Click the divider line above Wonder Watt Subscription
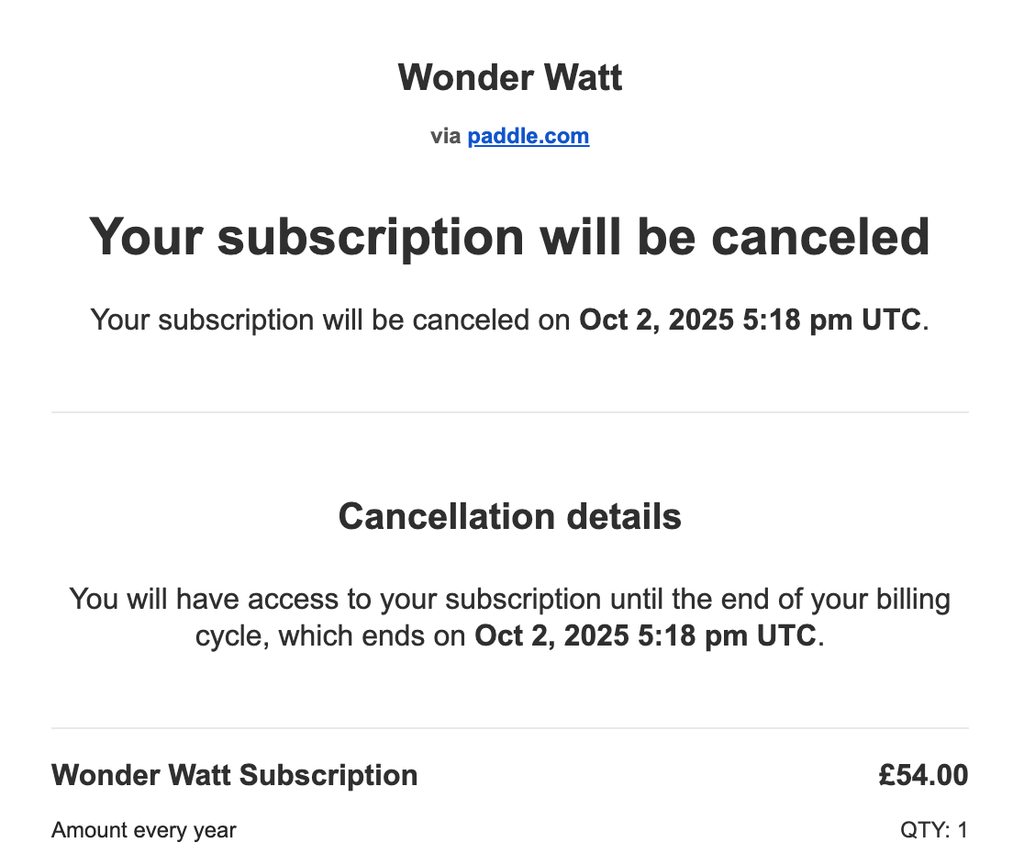Image resolution: width=1024 pixels, height=854 pixels. point(510,728)
